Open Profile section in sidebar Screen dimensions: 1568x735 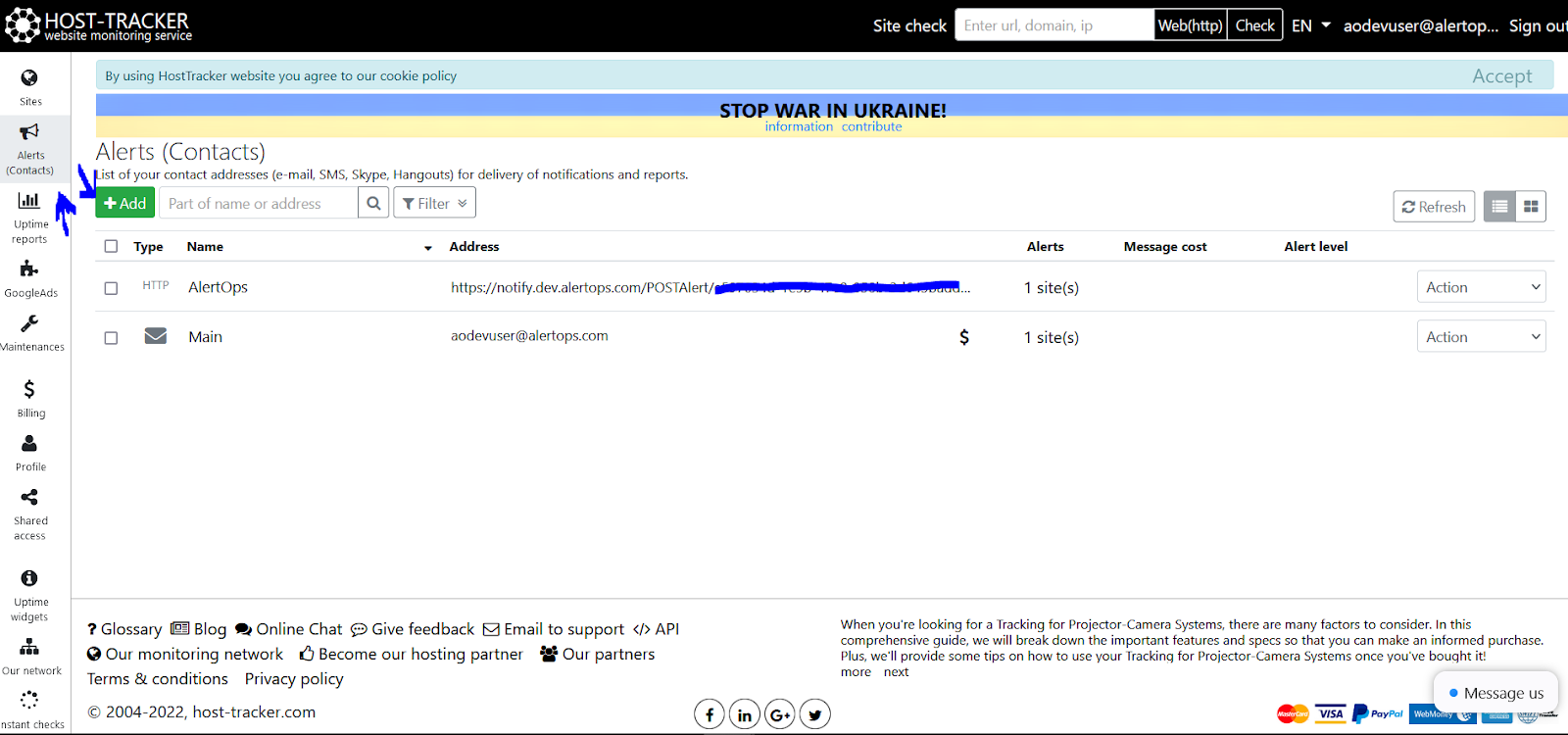[29, 444]
